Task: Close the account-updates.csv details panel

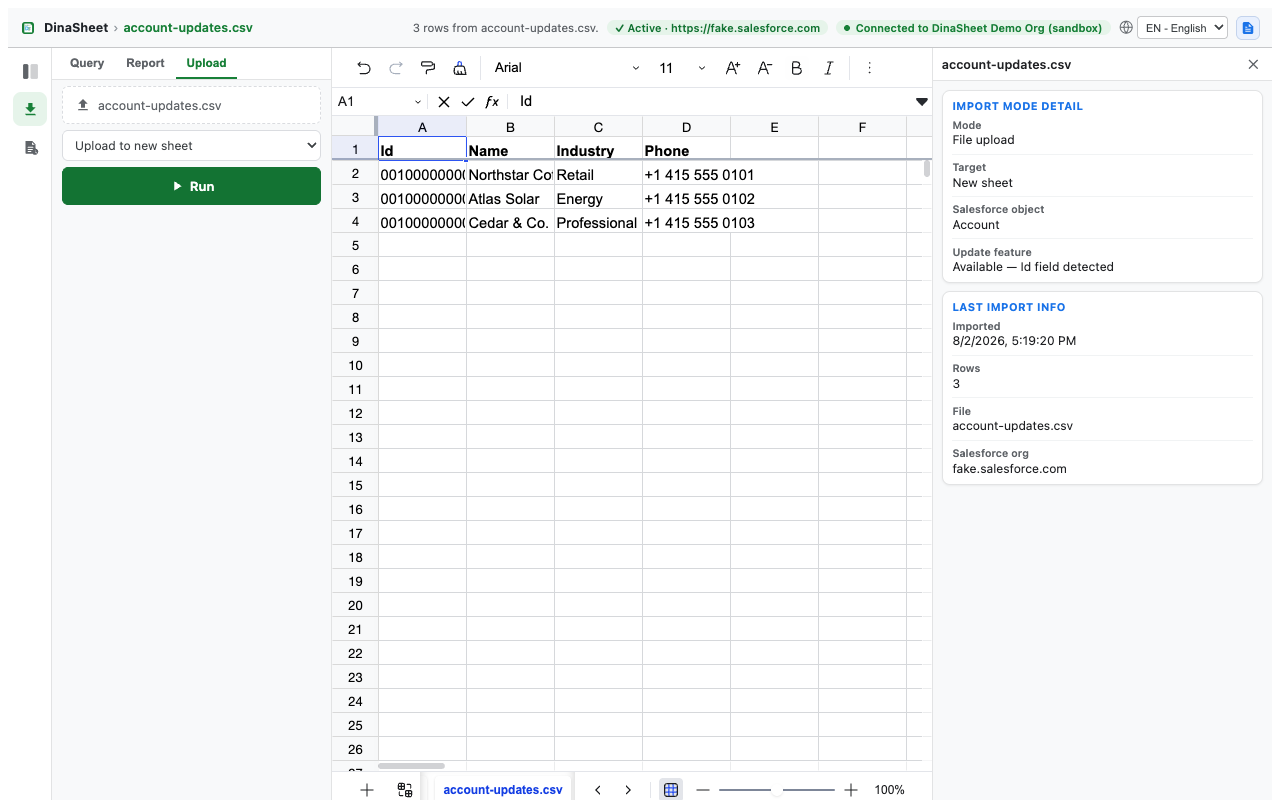Action: (1253, 64)
